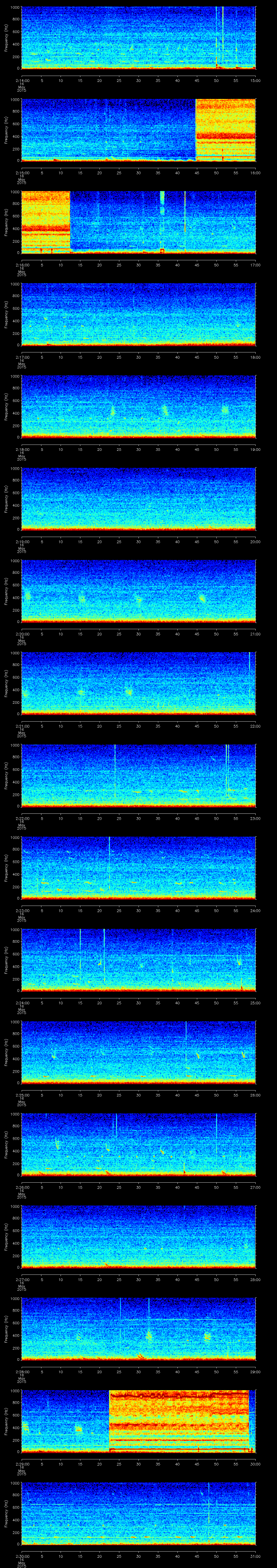The width and height of the screenshot is (277, 1568).
Task: Click the 17:00 end time label
Action: tap(255, 265)
